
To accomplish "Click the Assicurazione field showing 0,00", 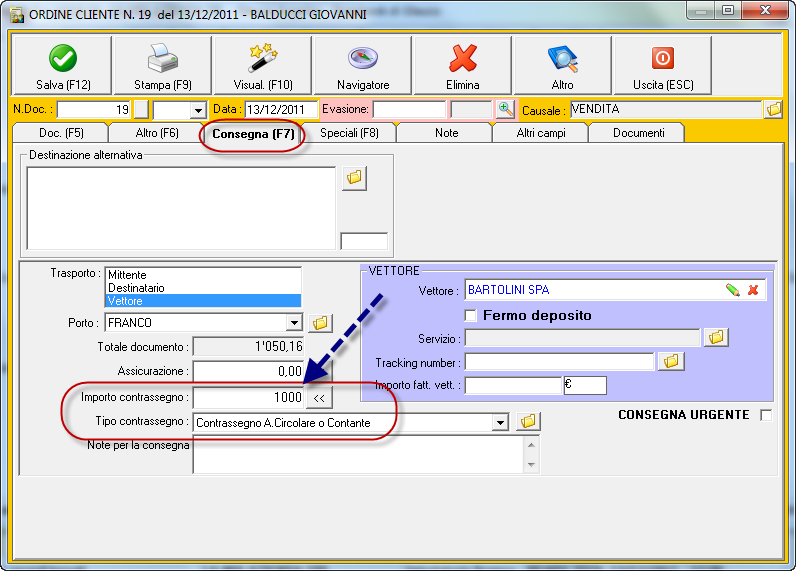I will pyautogui.click(x=248, y=371).
